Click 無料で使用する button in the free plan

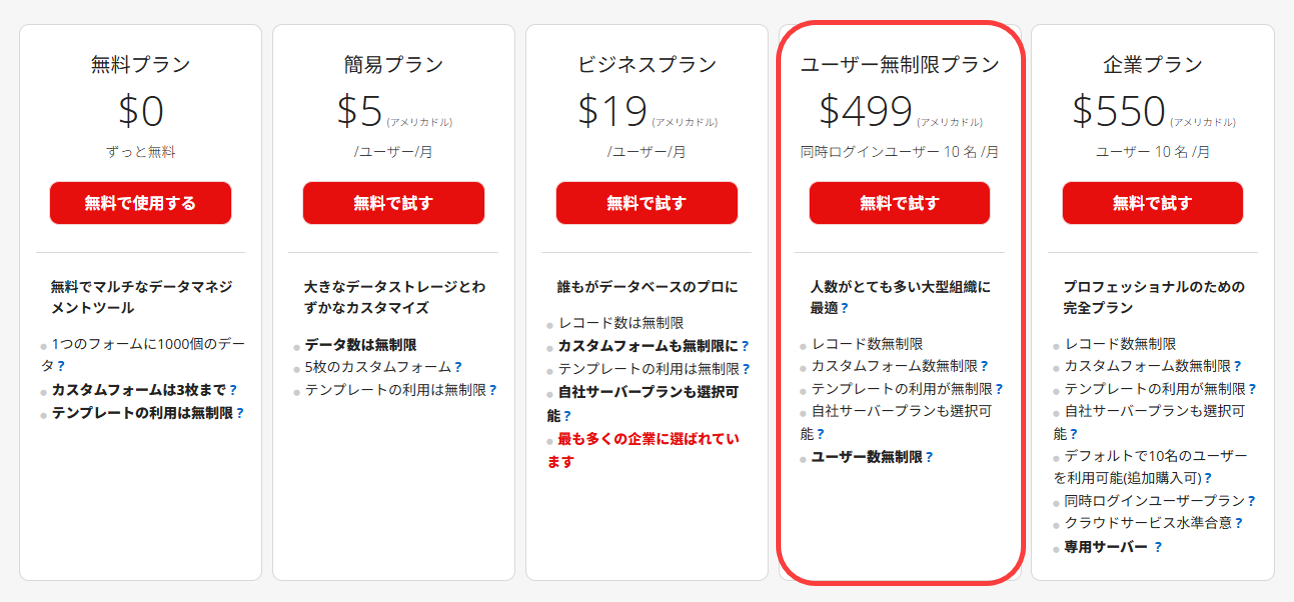pyautogui.click(x=140, y=203)
